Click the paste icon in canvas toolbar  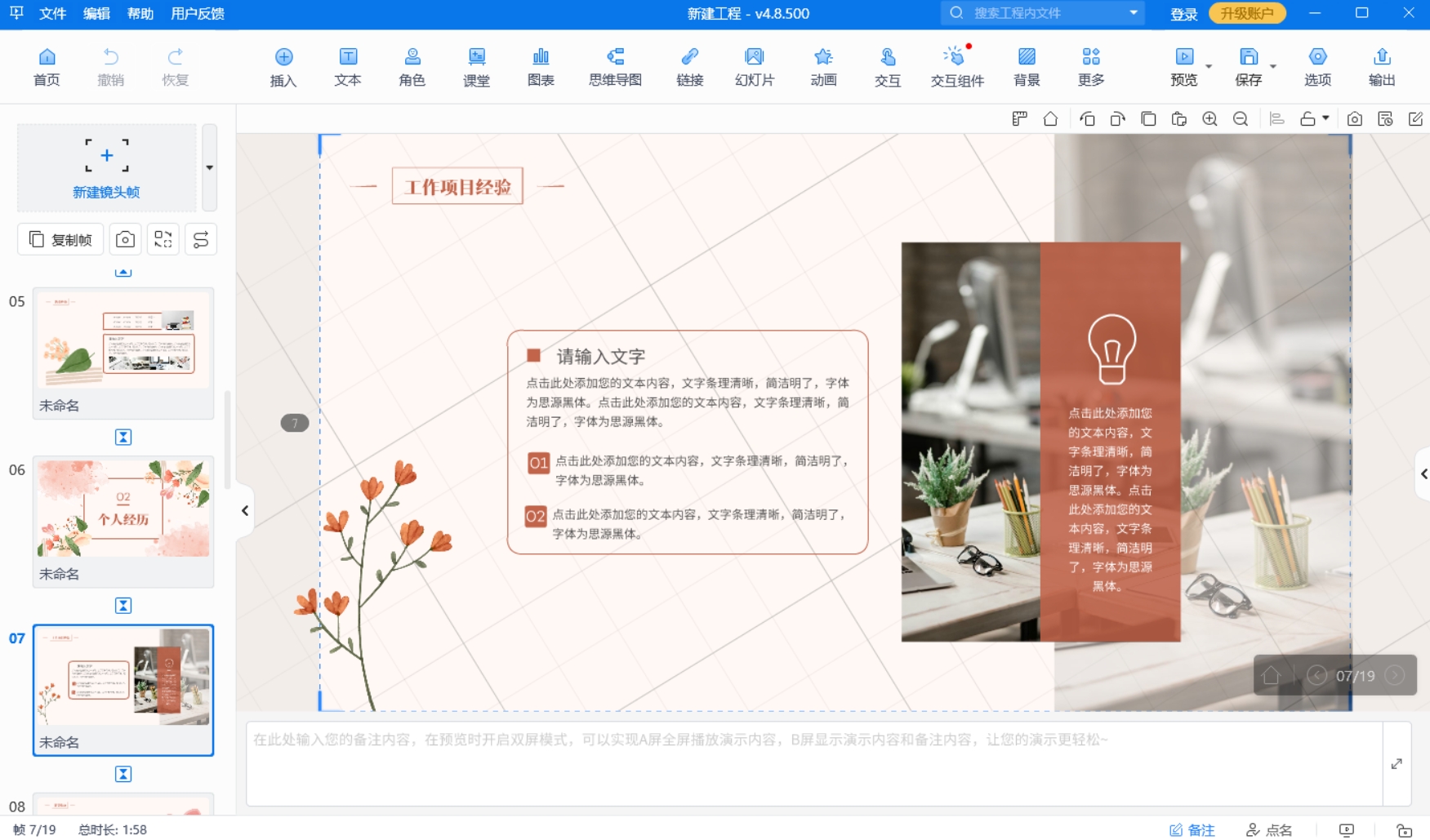point(1178,119)
